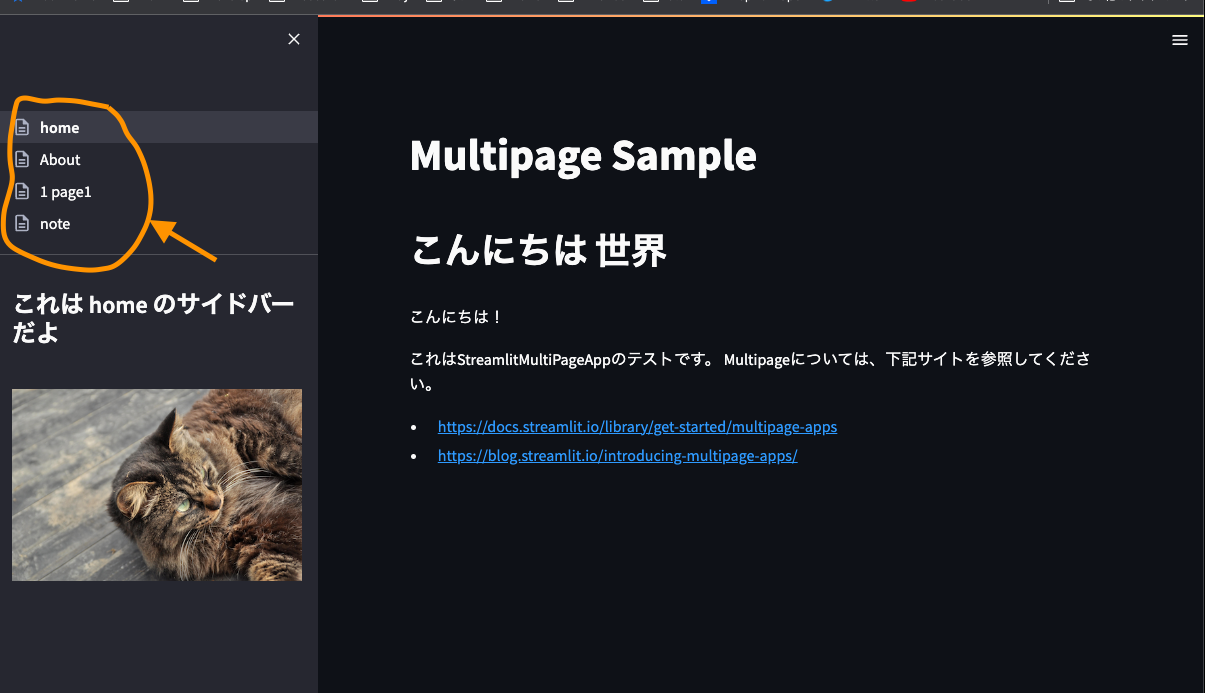Screen dimensions: 1205x693
Task: Open the "1 page1" entry
Action: pyautogui.click(x=66, y=191)
